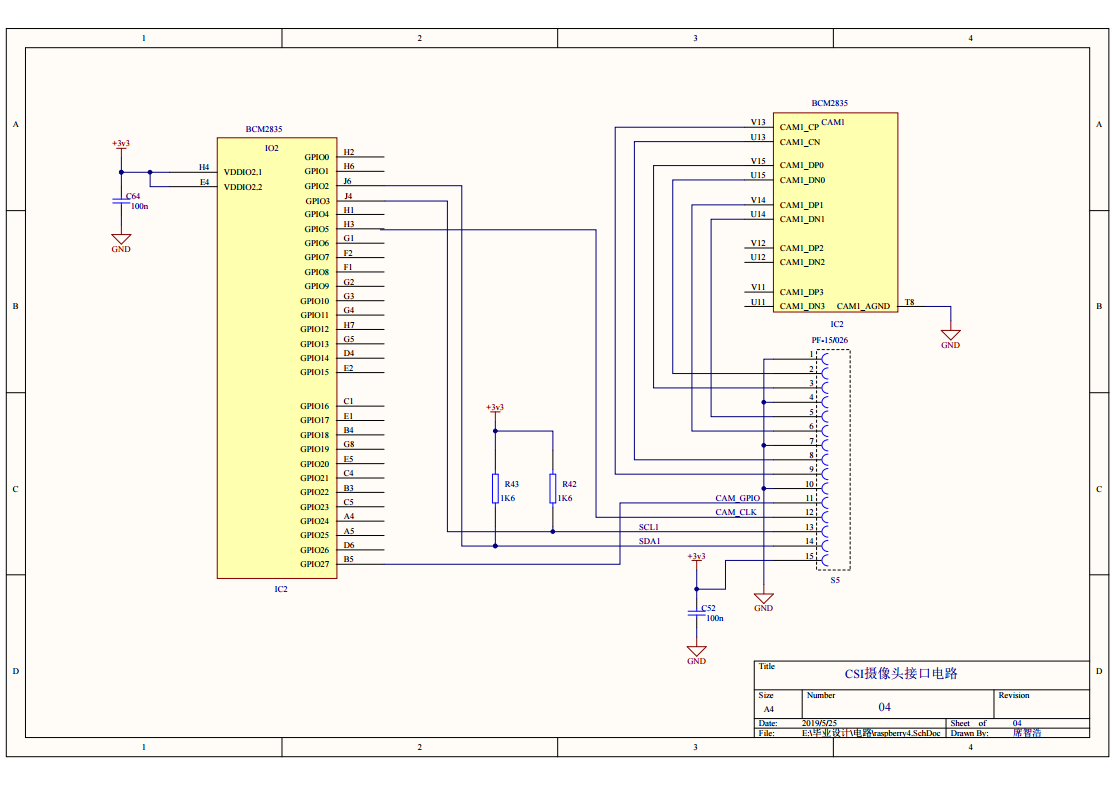Select resistor R42 symbol
Image resolution: width=1116 pixels, height=786 pixels.
[552, 488]
